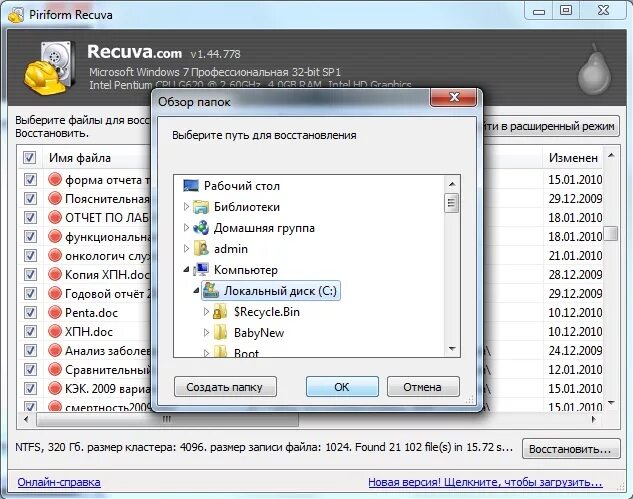The height and width of the screenshot is (499, 633).
Task: Expand the BabyNew folder node
Action: point(206,333)
